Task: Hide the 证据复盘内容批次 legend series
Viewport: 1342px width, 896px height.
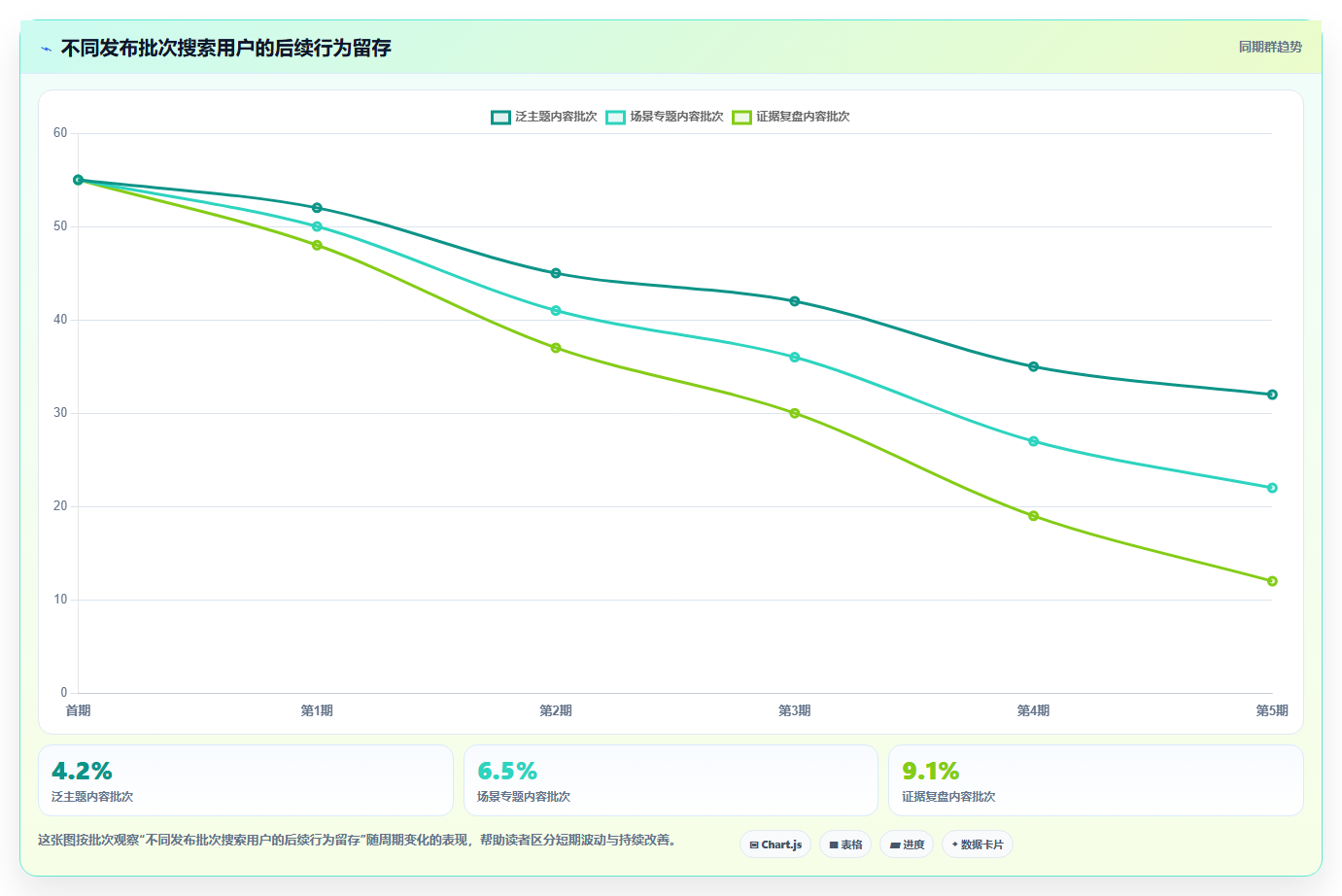Action: (x=791, y=117)
